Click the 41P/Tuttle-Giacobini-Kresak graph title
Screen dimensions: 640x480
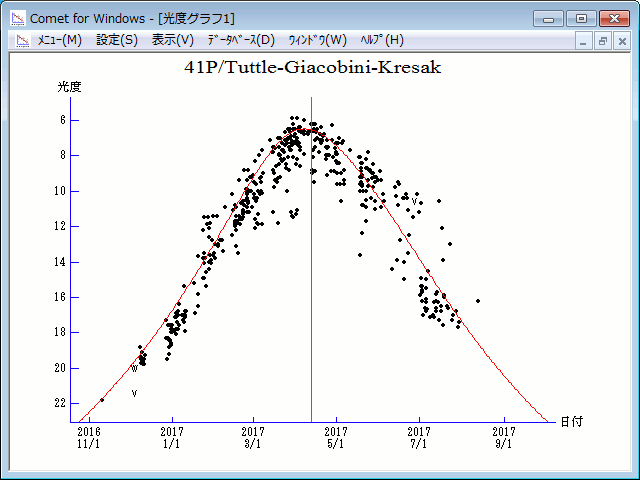tap(313, 67)
